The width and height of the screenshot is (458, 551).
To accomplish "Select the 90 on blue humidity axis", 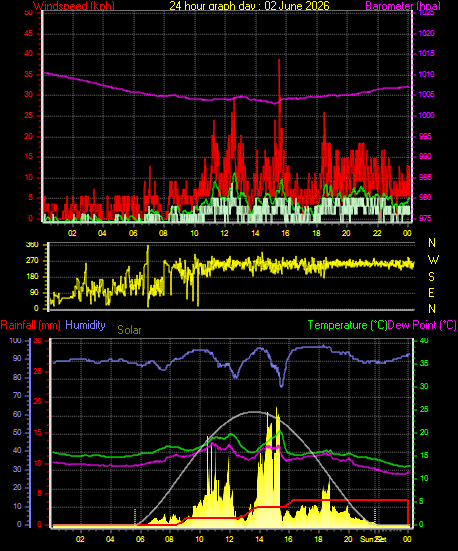I will 17,358.
